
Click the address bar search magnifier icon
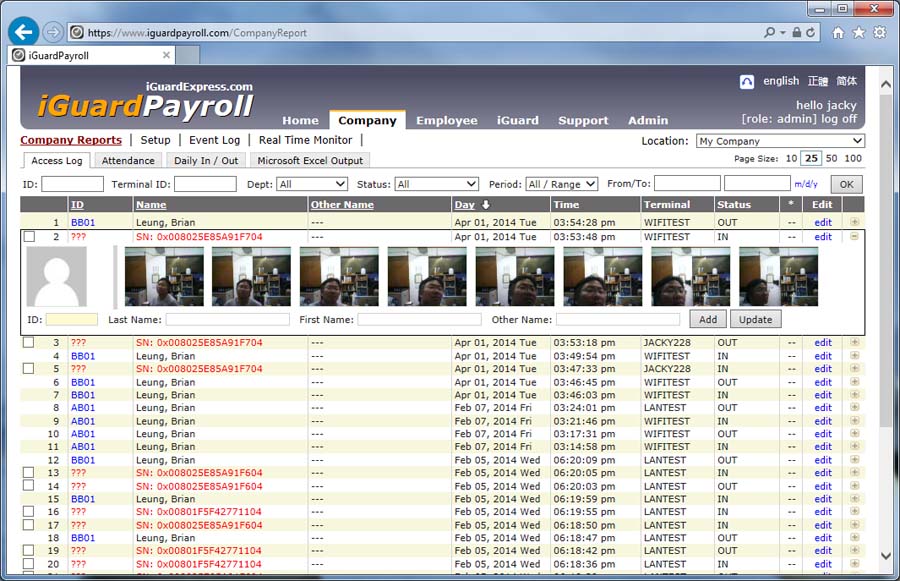click(x=769, y=33)
